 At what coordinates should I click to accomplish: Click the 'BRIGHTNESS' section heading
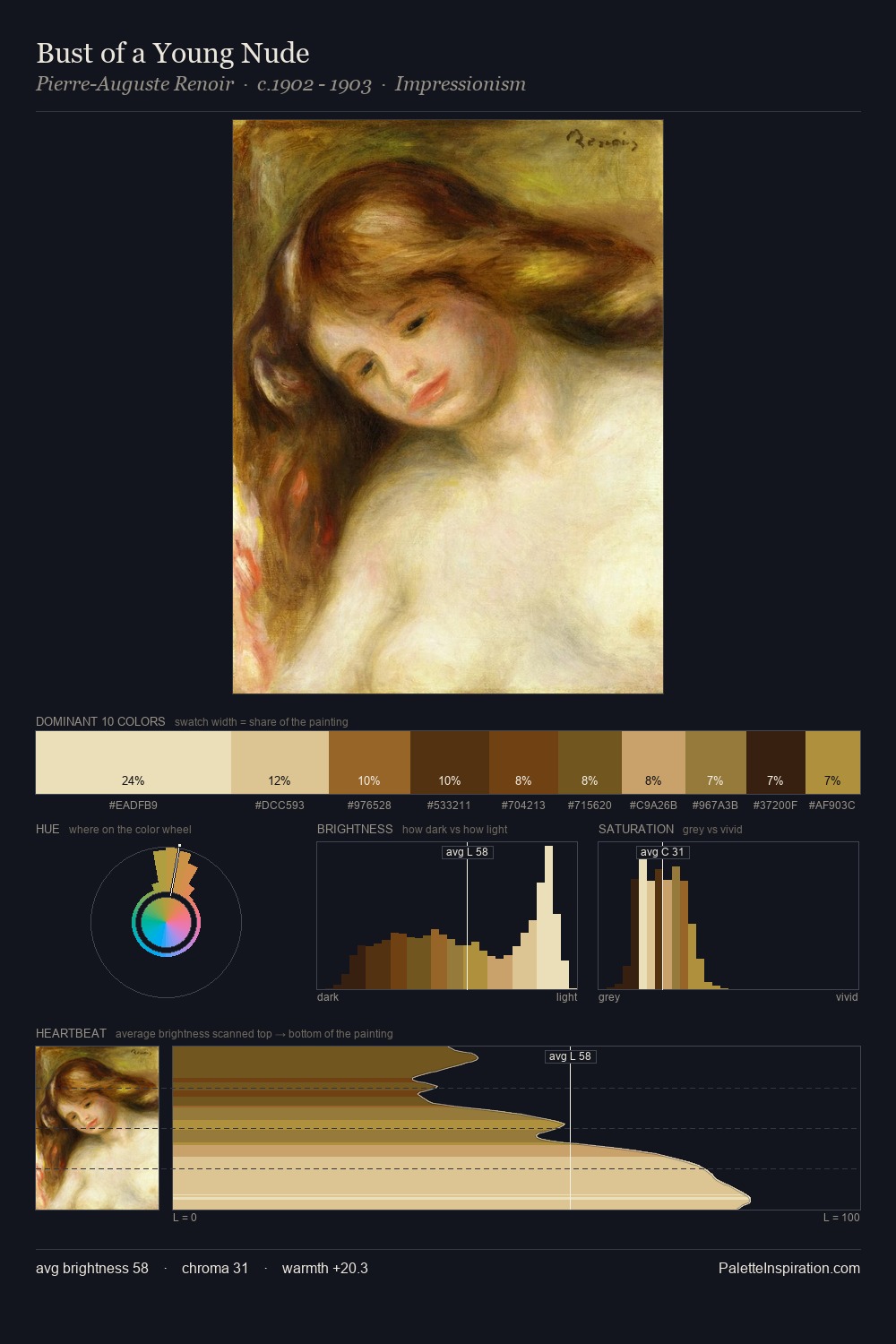(355, 829)
